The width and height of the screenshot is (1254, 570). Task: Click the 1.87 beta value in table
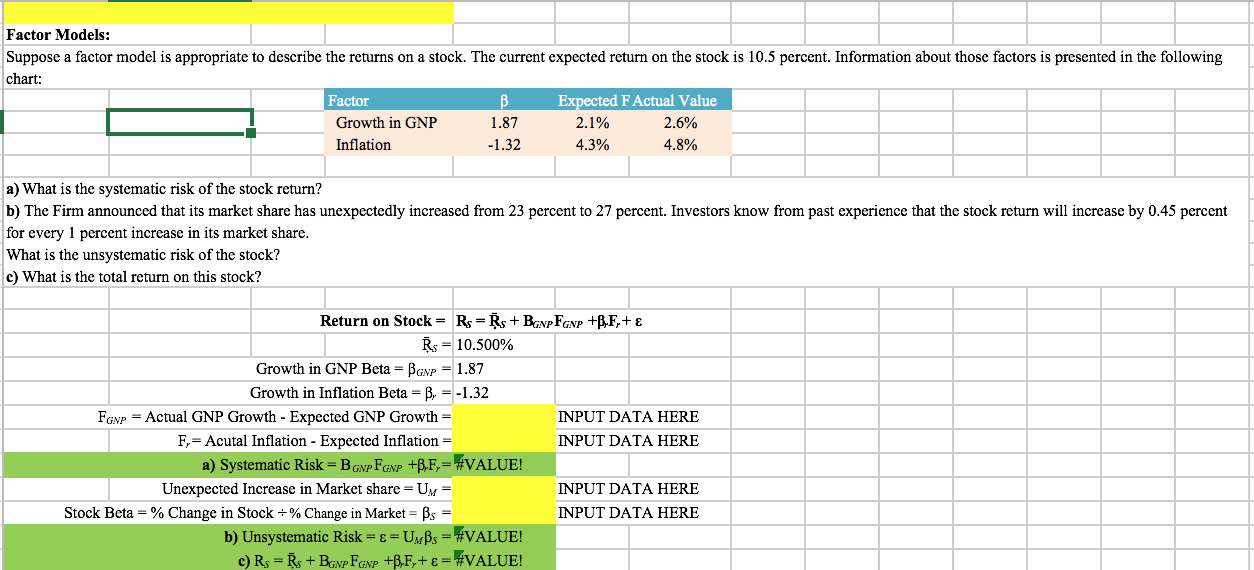click(x=505, y=122)
